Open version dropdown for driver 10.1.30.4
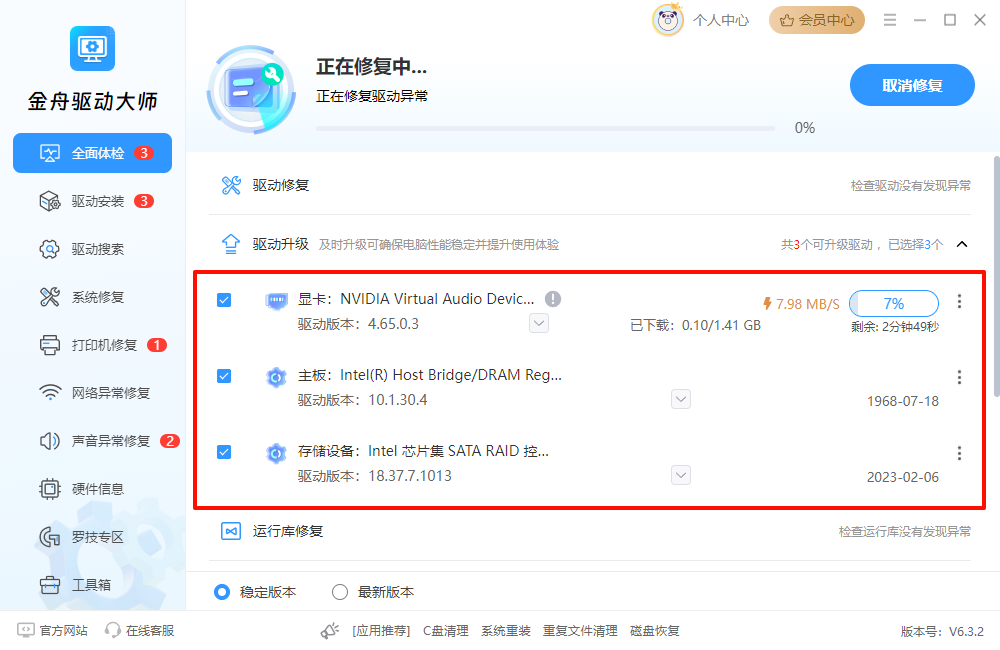1000x650 pixels. click(681, 399)
